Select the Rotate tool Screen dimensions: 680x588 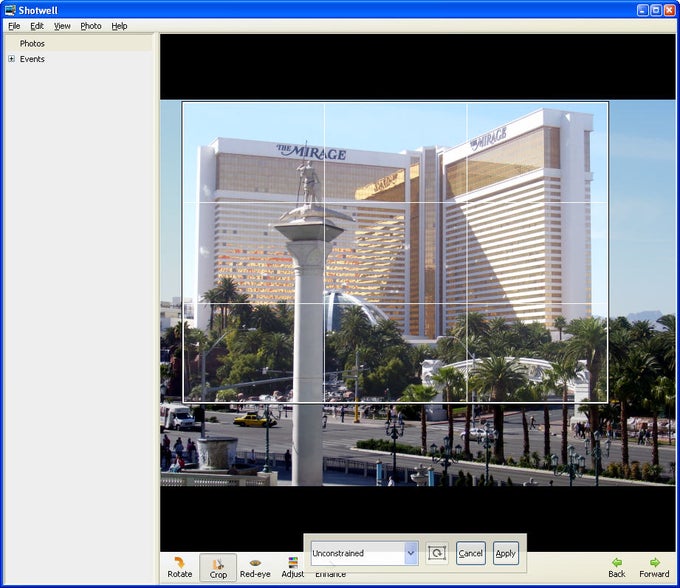point(180,567)
